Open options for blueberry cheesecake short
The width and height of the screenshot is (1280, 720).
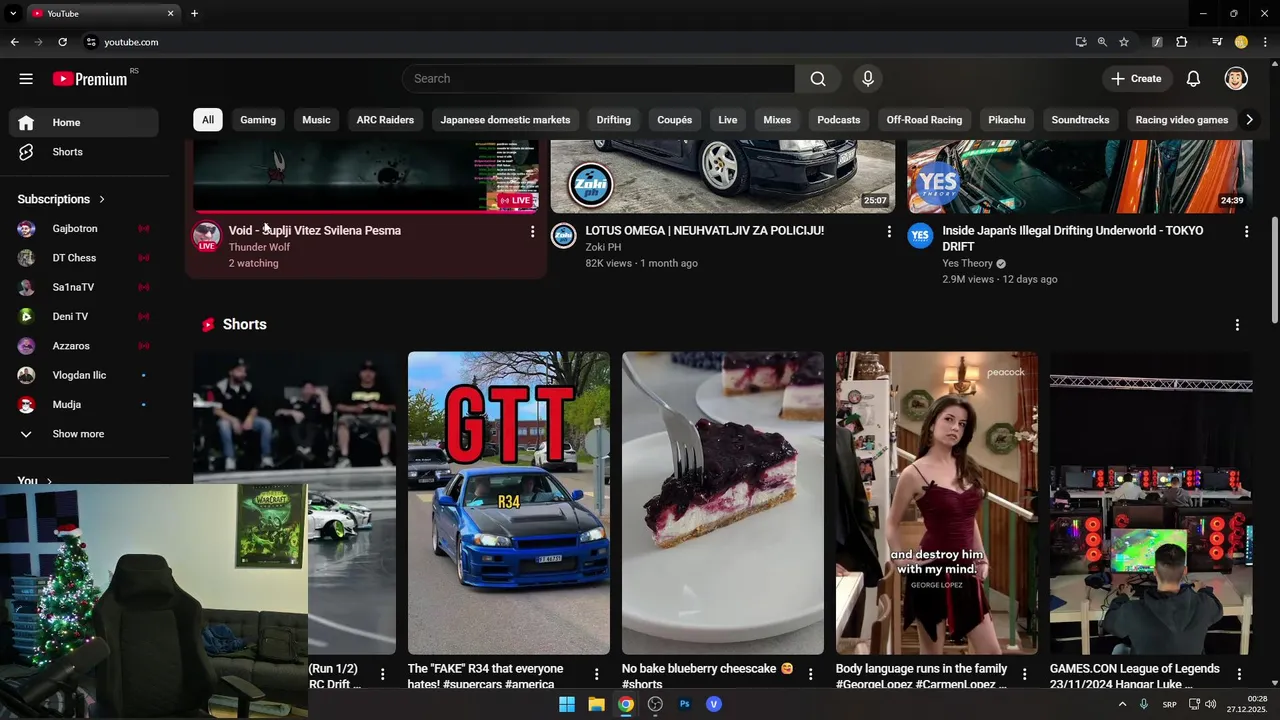coord(811,675)
